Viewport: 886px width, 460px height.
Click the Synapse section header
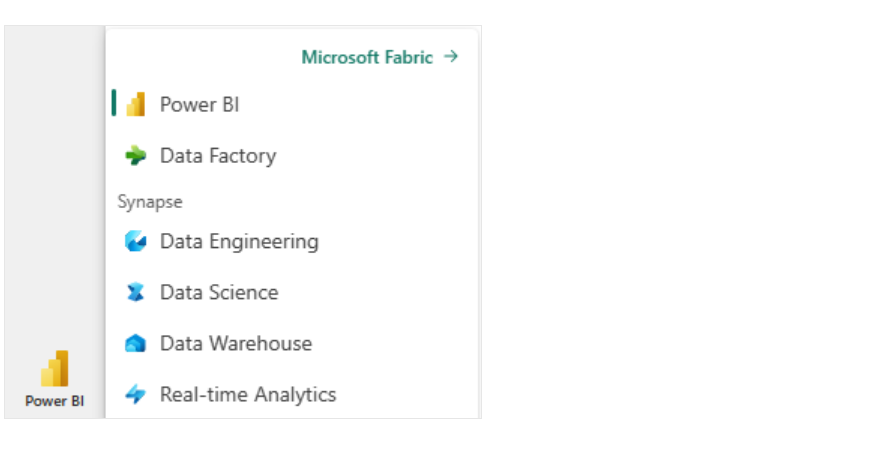pos(150,202)
